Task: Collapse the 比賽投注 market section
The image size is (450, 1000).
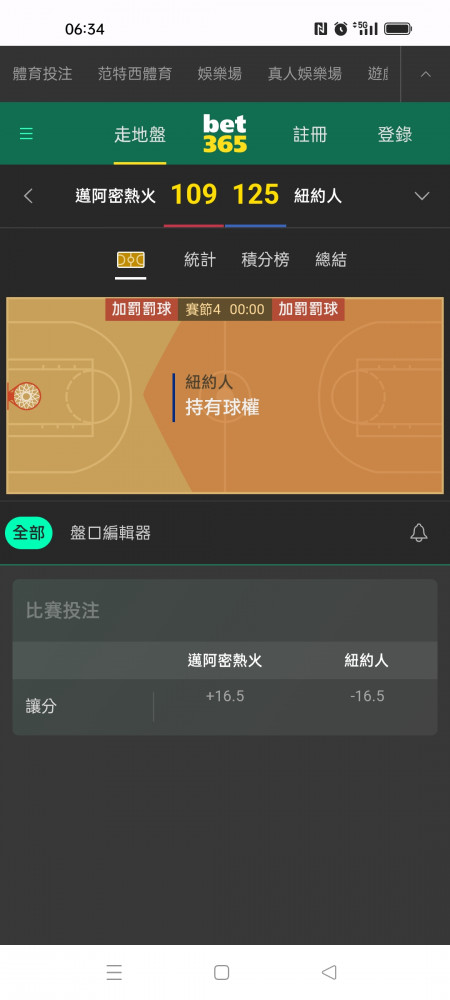Action: [x=225, y=610]
